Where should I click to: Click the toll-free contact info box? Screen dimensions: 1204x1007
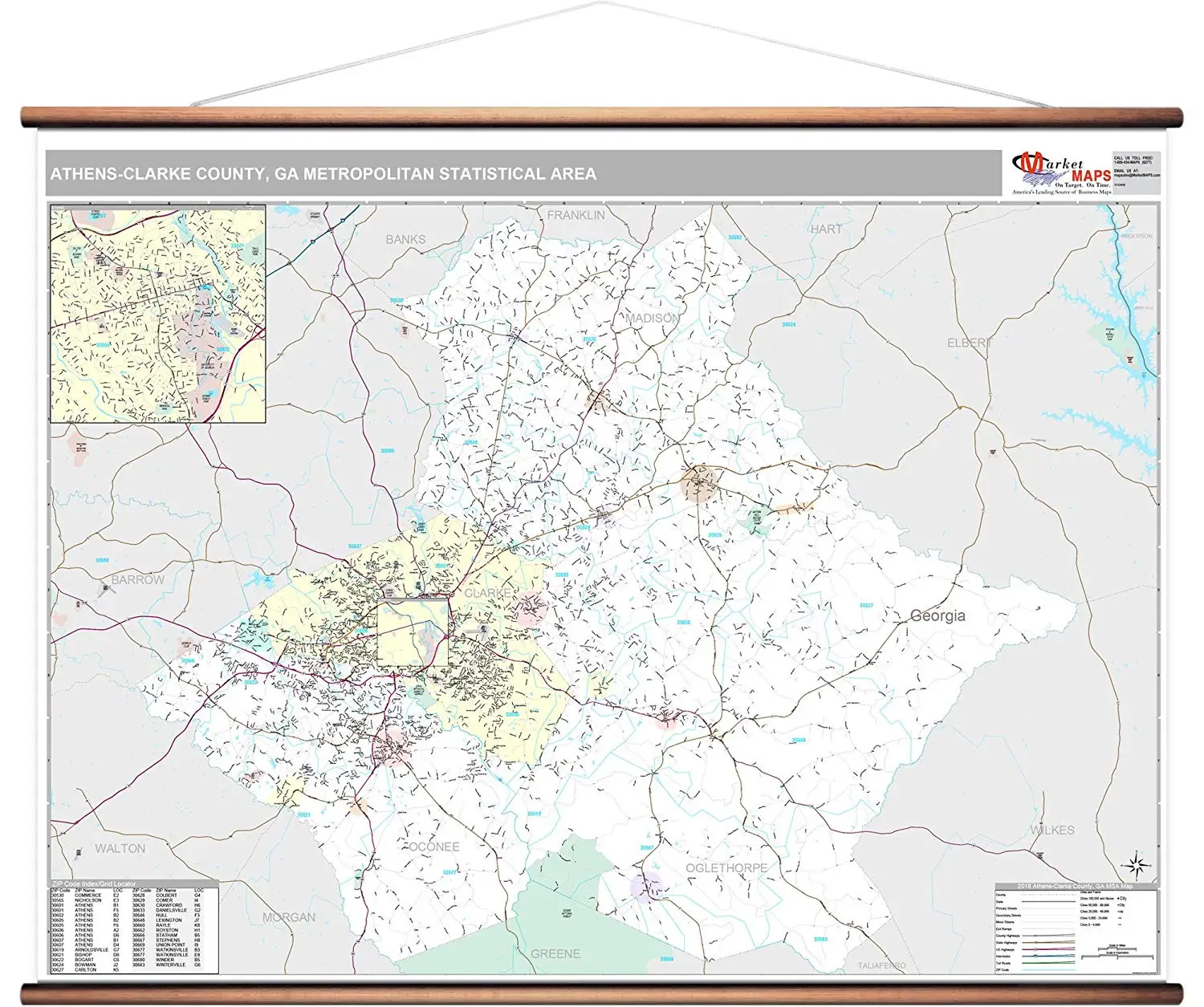(1137, 171)
